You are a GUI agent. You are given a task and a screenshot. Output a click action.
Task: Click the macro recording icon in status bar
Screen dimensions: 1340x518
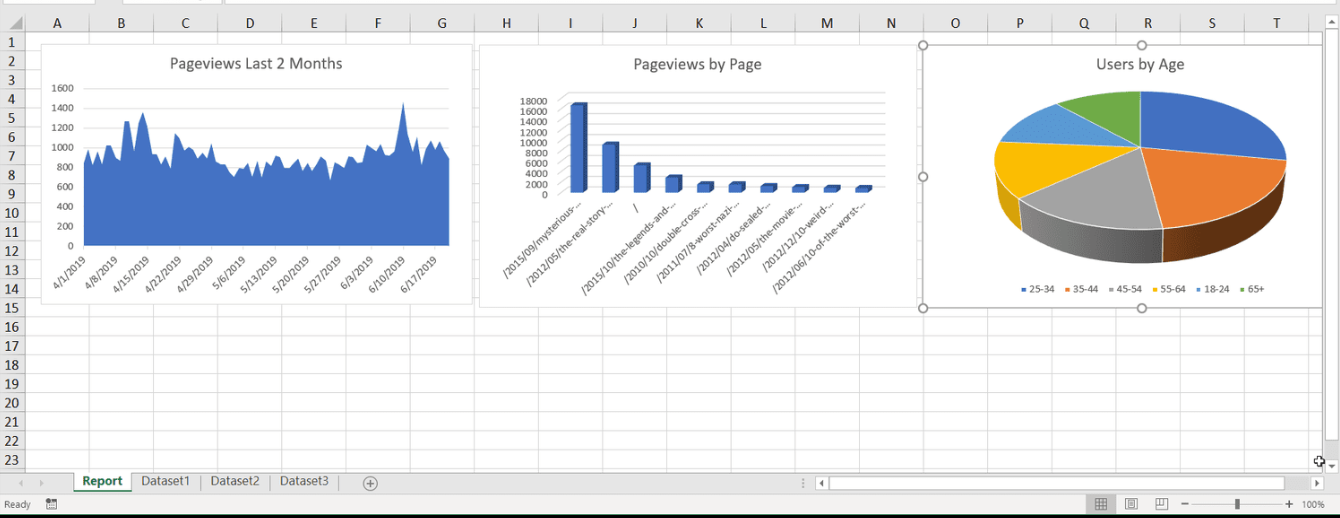coord(51,505)
